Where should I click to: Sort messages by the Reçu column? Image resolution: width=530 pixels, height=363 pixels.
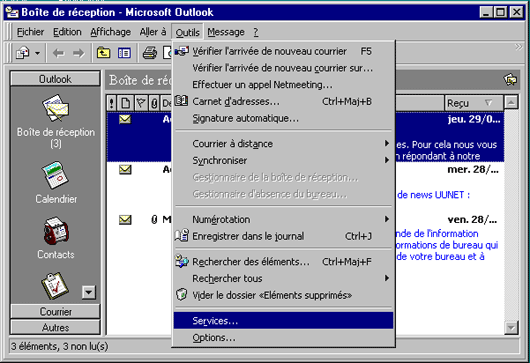click(473, 103)
